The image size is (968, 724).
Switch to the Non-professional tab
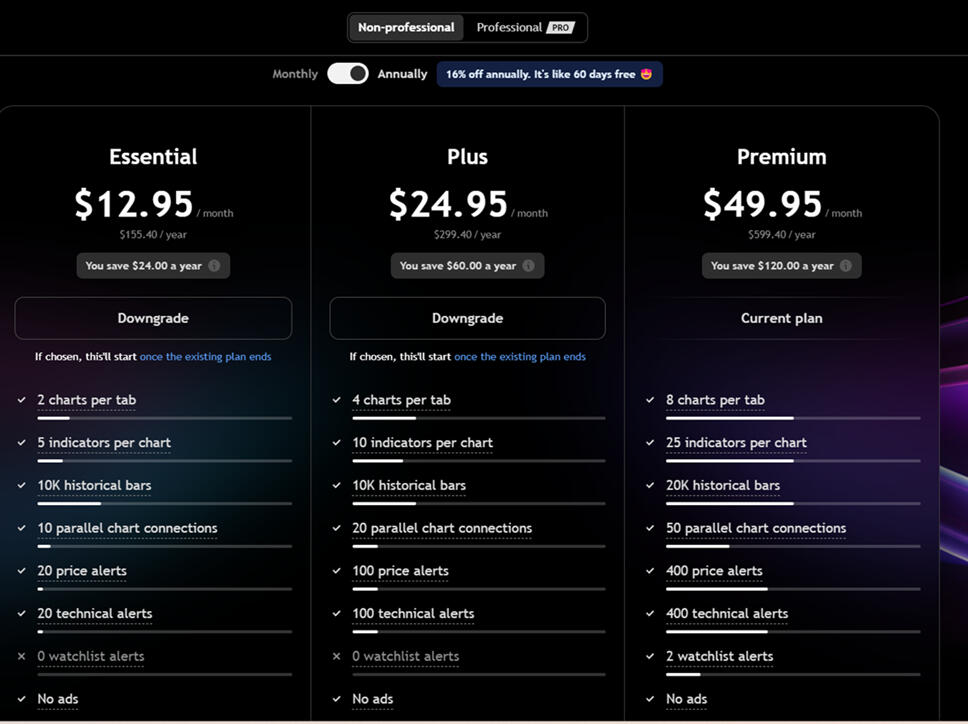pyautogui.click(x=406, y=28)
